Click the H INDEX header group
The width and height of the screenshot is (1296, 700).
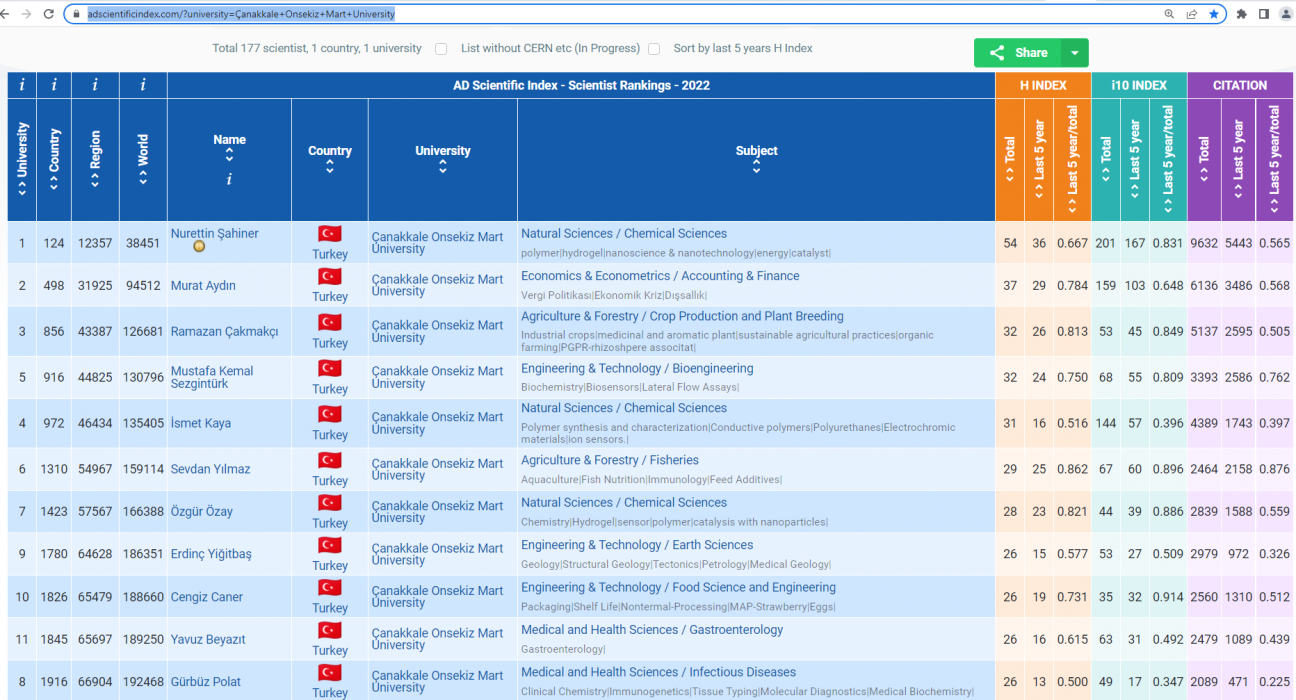pos(1043,85)
